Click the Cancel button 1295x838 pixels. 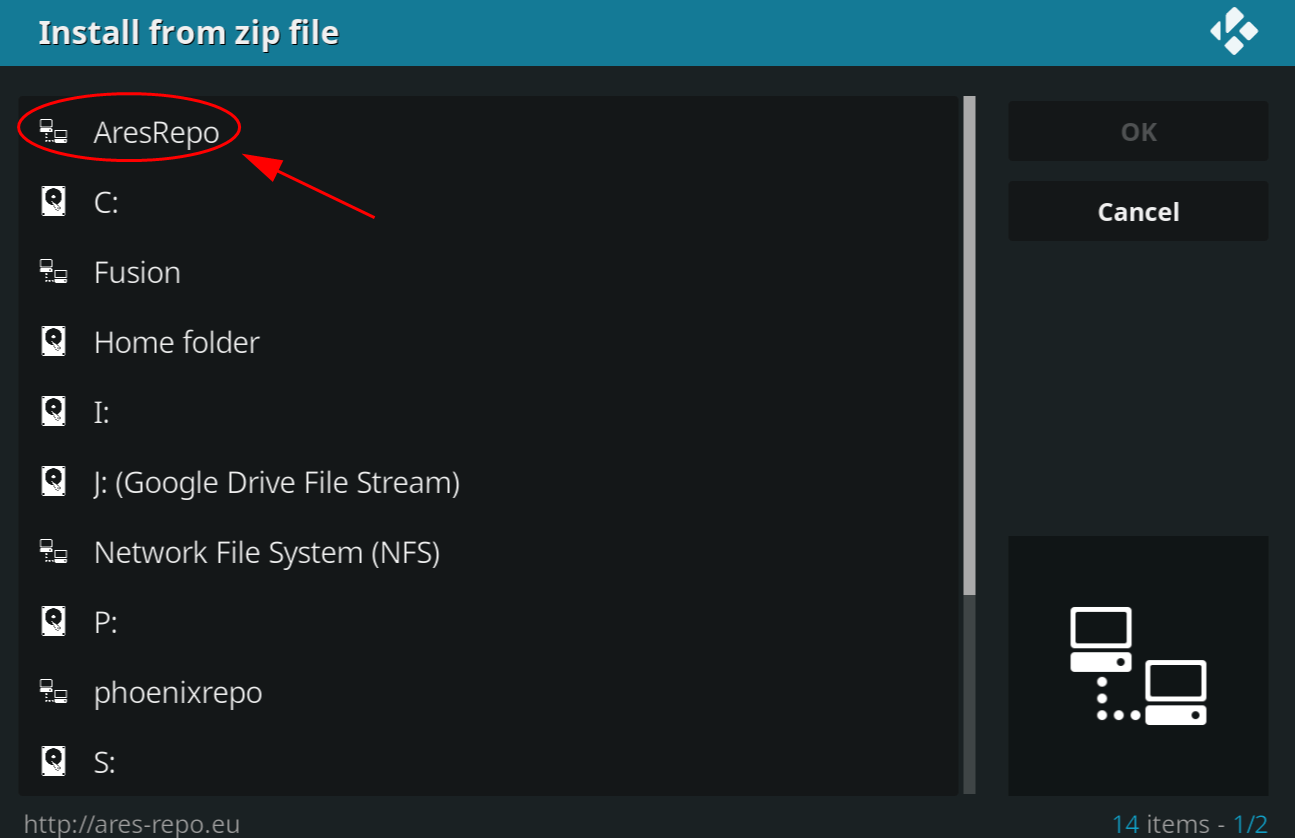1138,212
